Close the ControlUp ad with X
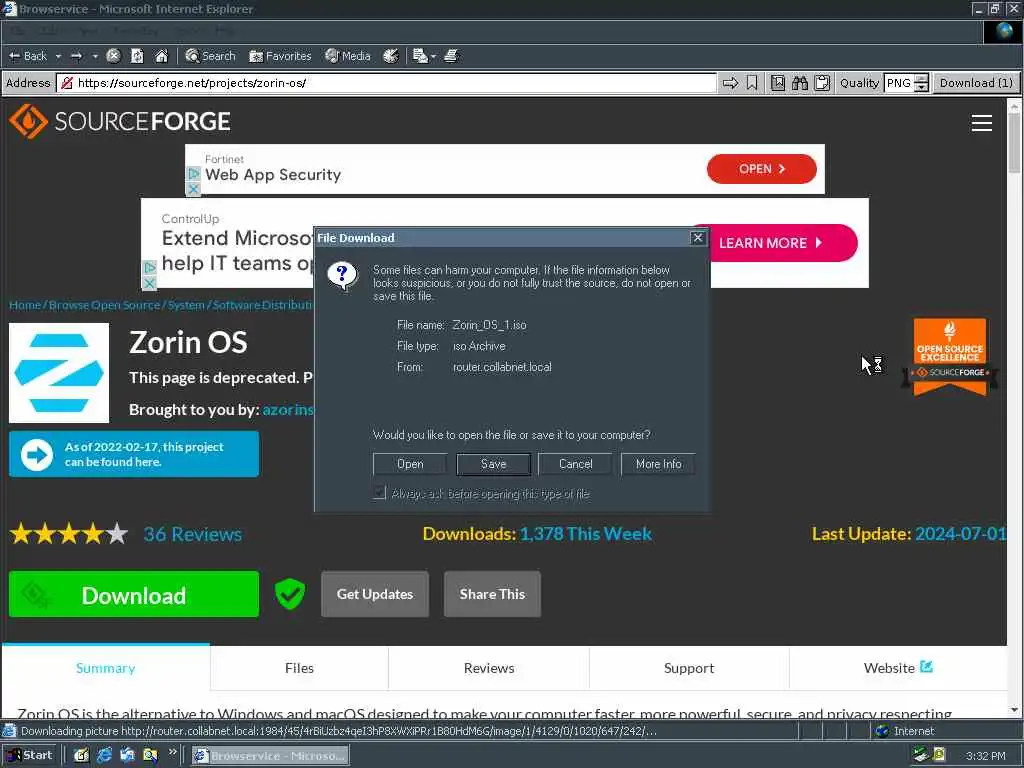The height and width of the screenshot is (768, 1024). pos(149,283)
